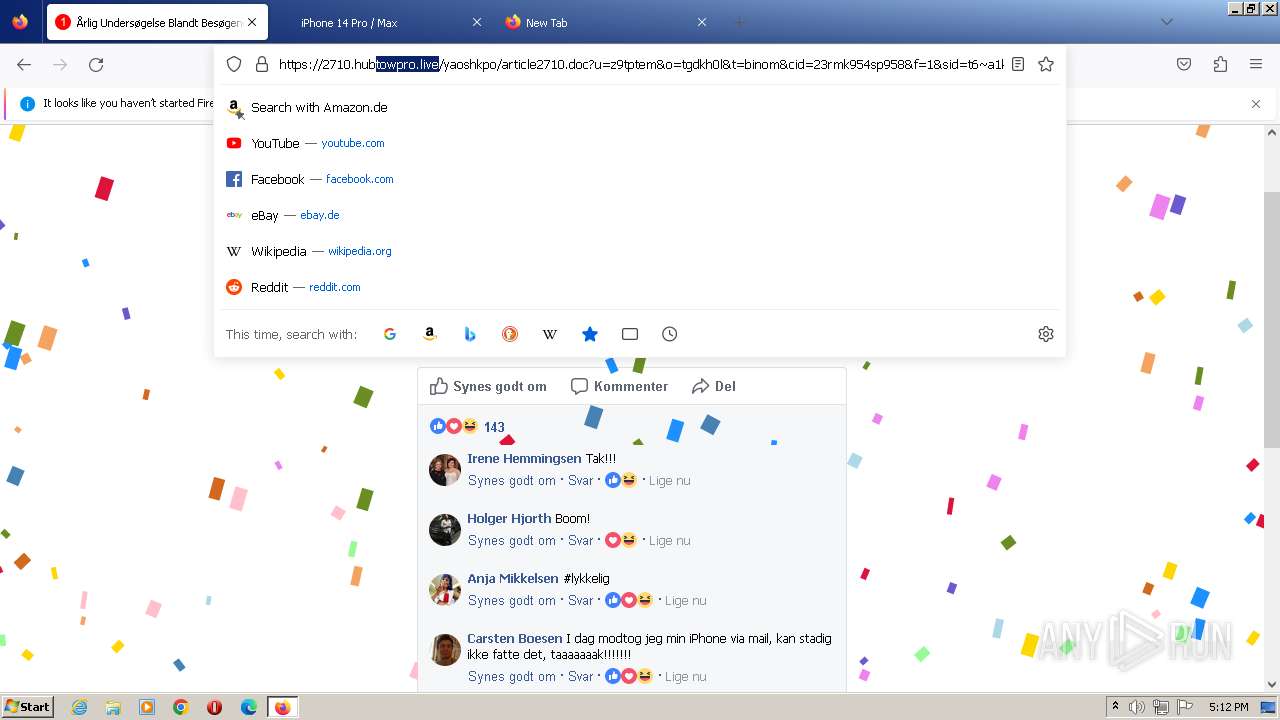
Task: Toggle reader view icon in address bar
Action: (1018, 64)
